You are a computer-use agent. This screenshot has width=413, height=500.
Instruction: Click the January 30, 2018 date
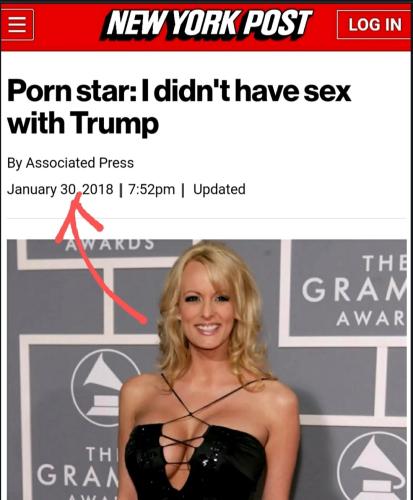point(60,189)
